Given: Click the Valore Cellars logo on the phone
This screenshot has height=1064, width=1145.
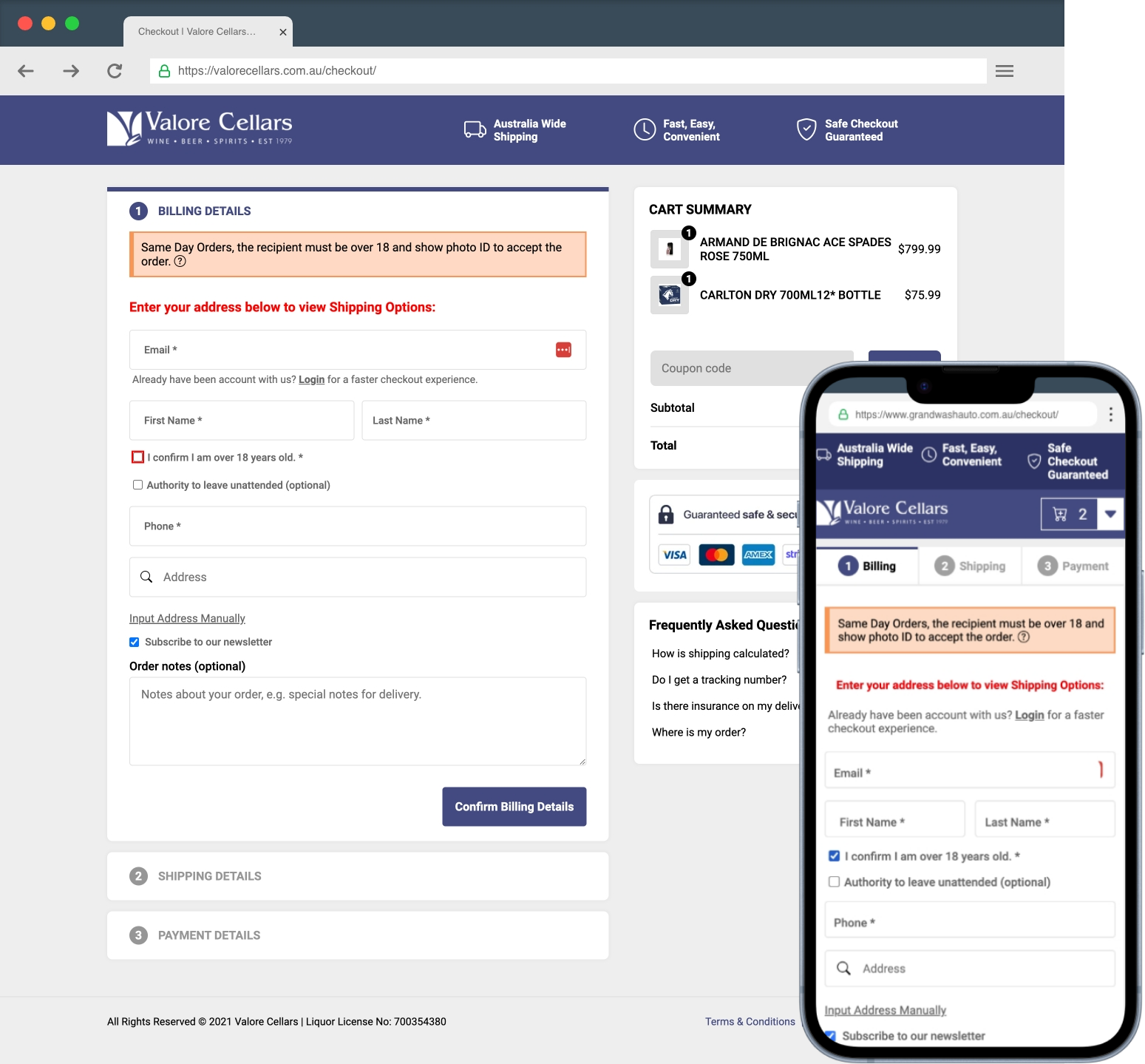Looking at the screenshot, I should tap(883, 512).
